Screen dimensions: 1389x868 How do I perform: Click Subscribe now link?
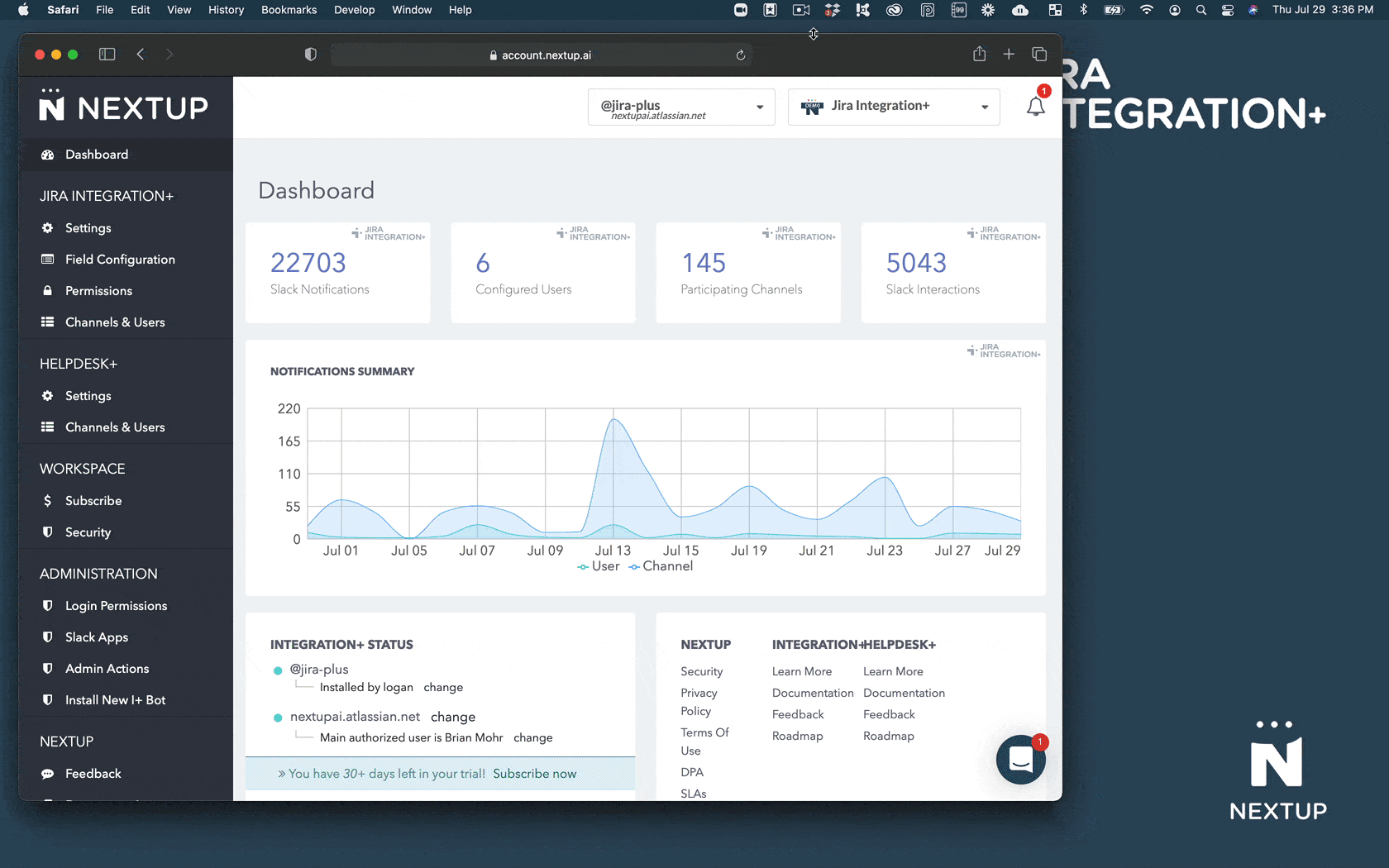(535, 774)
